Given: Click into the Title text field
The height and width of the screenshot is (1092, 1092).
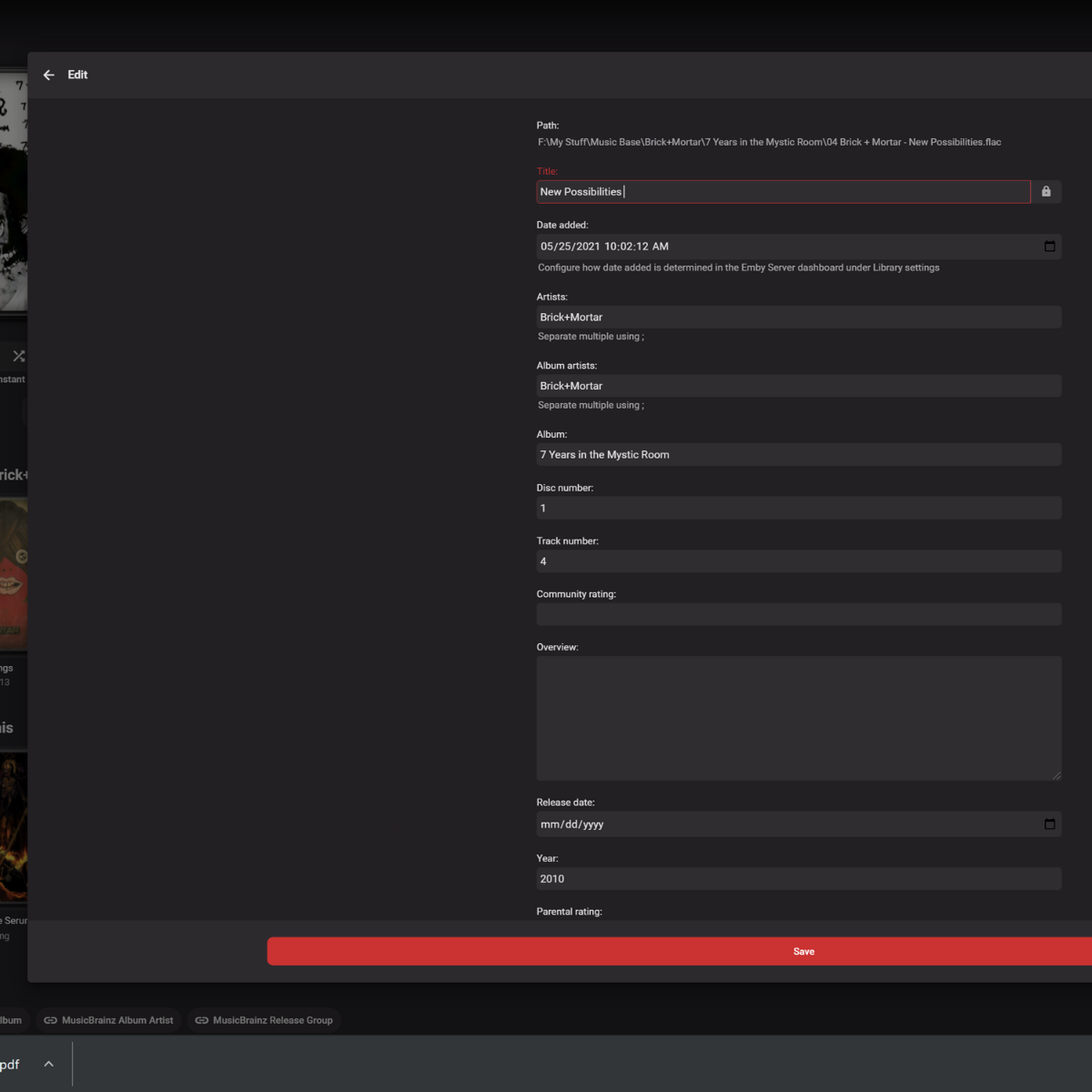Looking at the screenshot, I should [783, 192].
